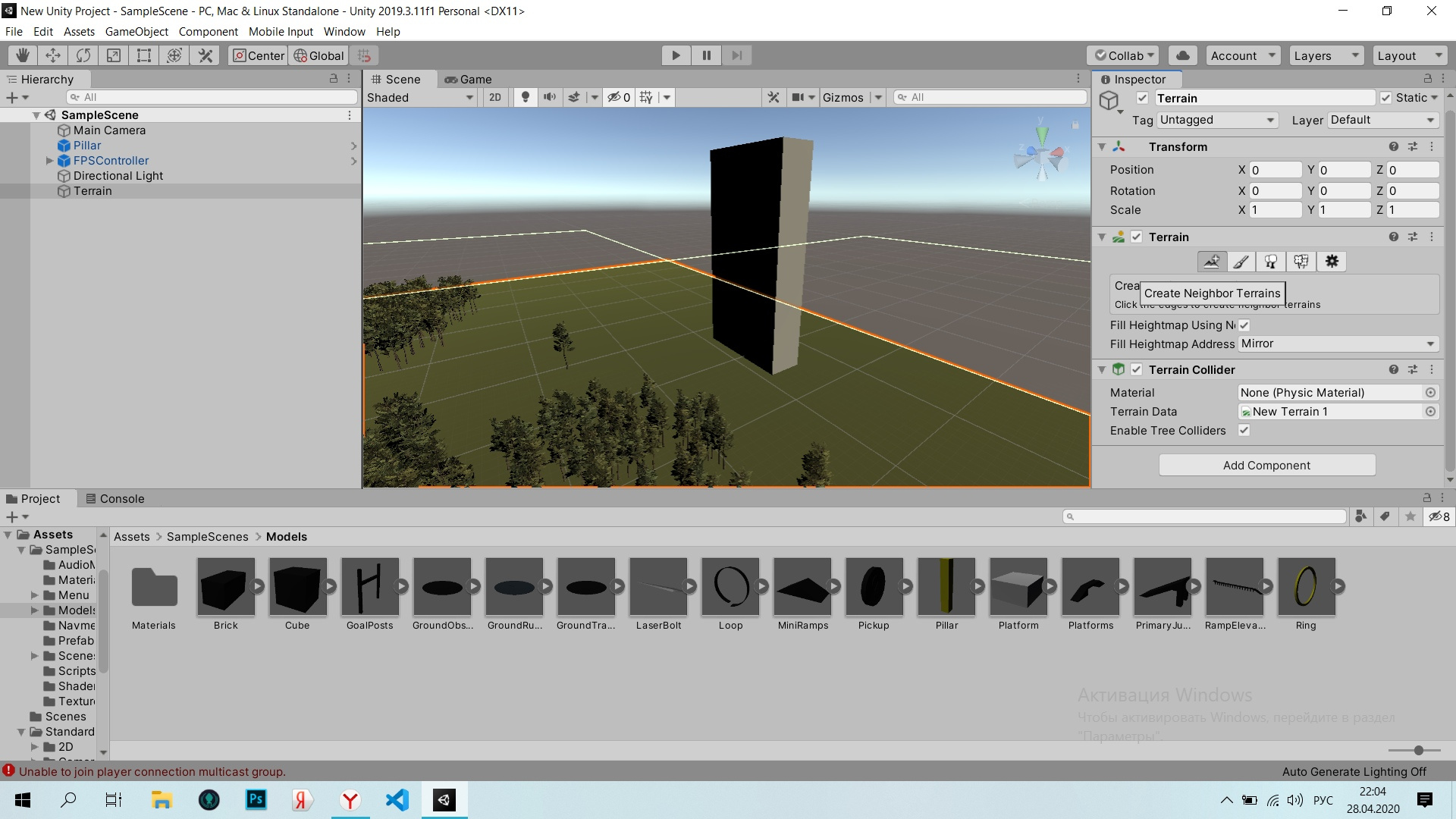Select the Rect tool
The width and height of the screenshot is (1456, 819).
coord(144,55)
